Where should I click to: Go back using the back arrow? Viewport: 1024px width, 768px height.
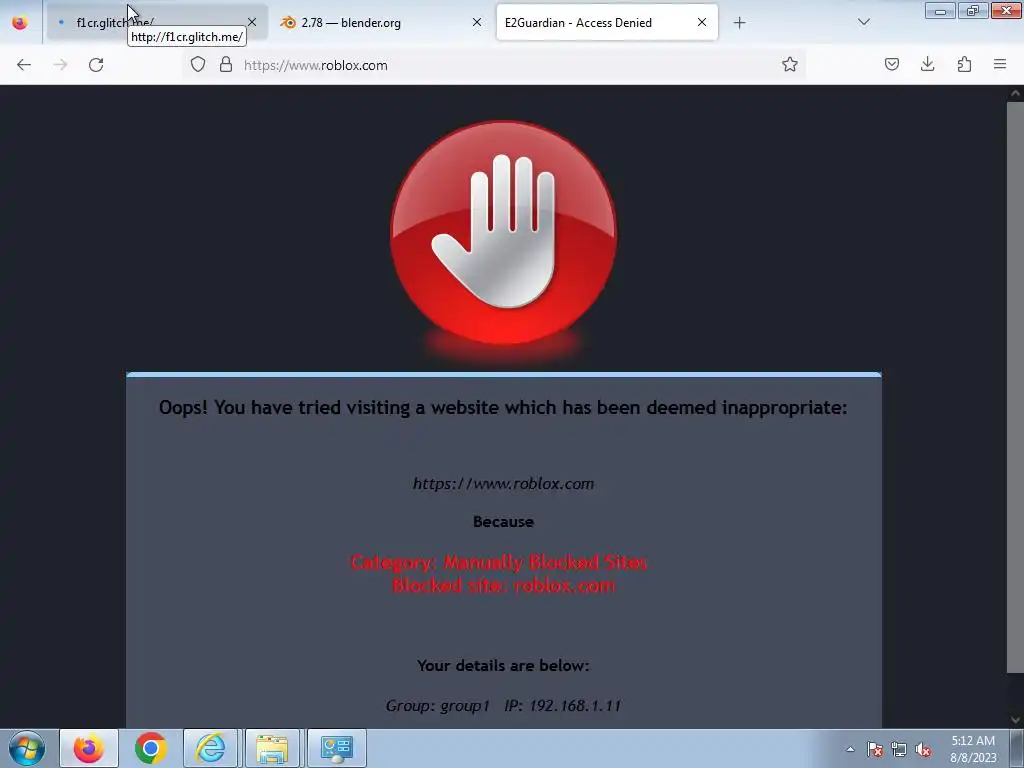point(24,65)
